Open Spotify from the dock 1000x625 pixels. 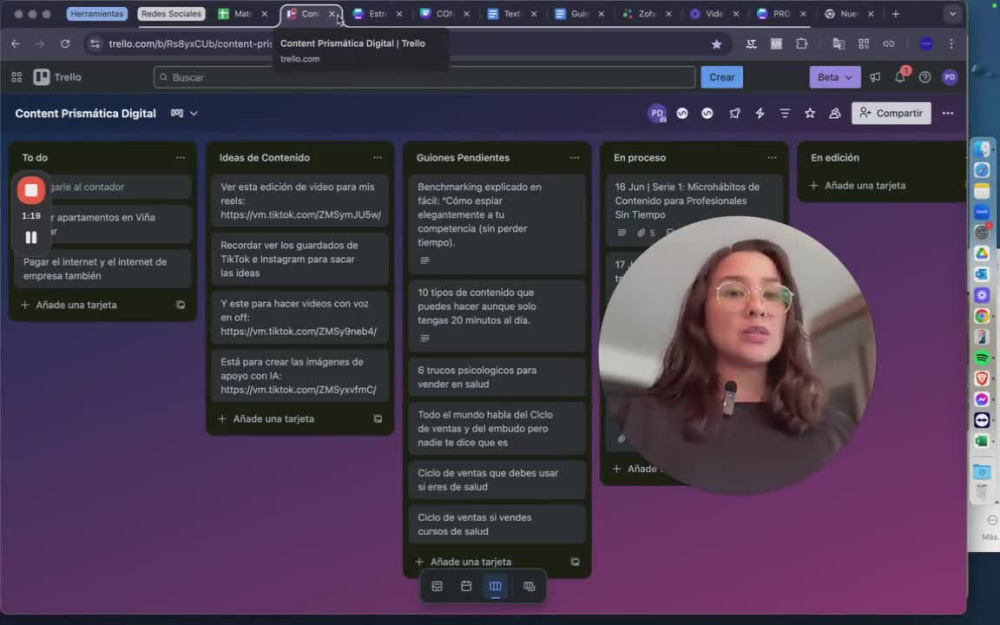click(x=982, y=357)
